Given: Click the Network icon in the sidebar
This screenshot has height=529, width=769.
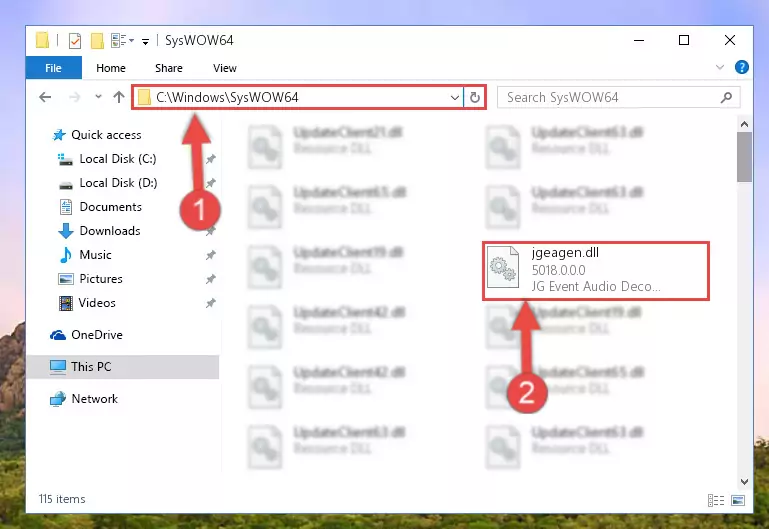Looking at the screenshot, I should click(x=58, y=399).
